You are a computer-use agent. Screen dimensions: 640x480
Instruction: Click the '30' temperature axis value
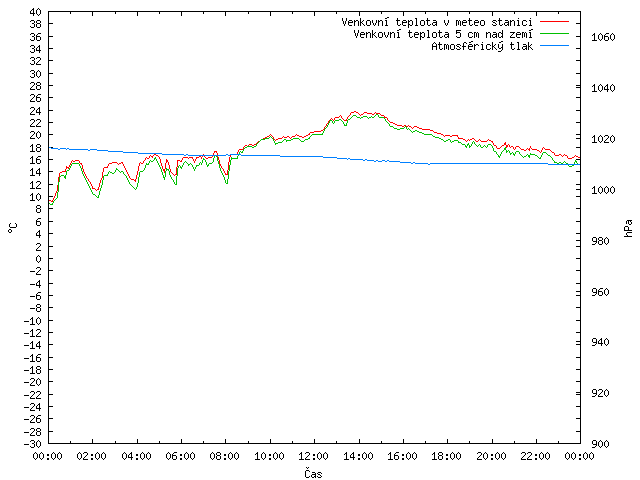[36, 74]
